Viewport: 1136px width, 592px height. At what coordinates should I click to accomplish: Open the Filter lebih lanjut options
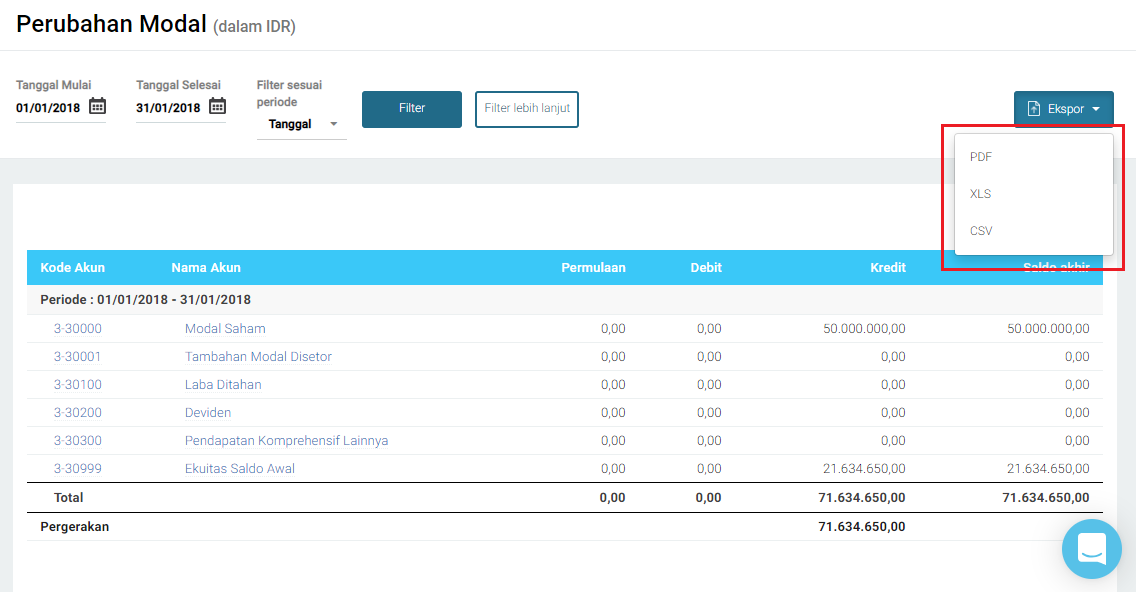(x=527, y=109)
